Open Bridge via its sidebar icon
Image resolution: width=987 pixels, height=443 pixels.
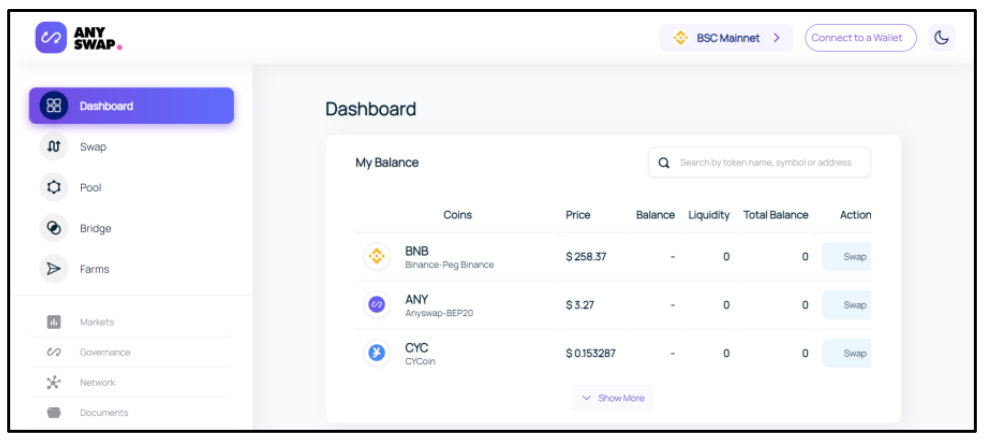pyautogui.click(x=54, y=229)
